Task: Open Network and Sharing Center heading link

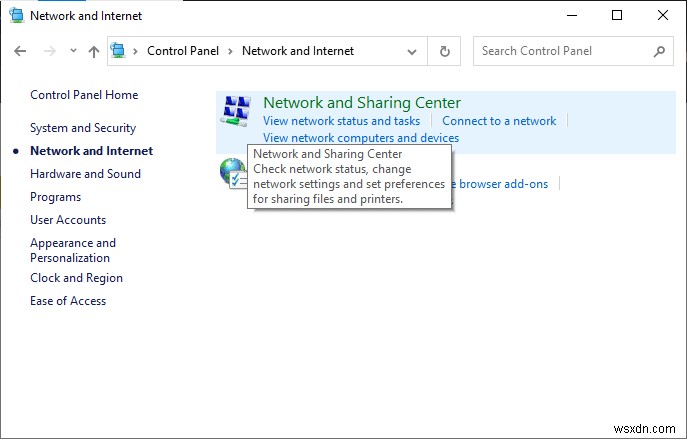Action: (361, 102)
